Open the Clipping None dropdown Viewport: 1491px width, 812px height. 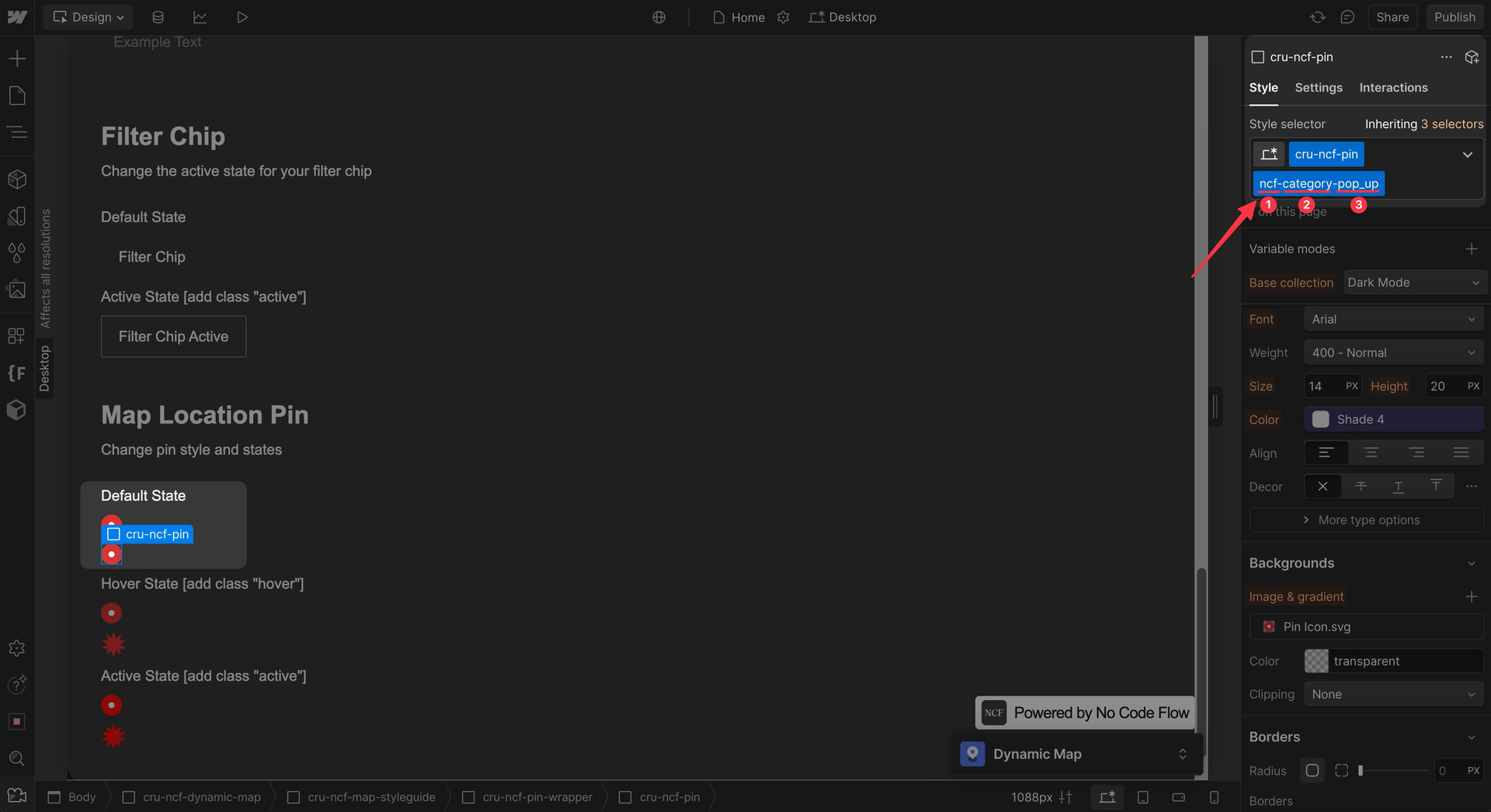[1394, 694]
